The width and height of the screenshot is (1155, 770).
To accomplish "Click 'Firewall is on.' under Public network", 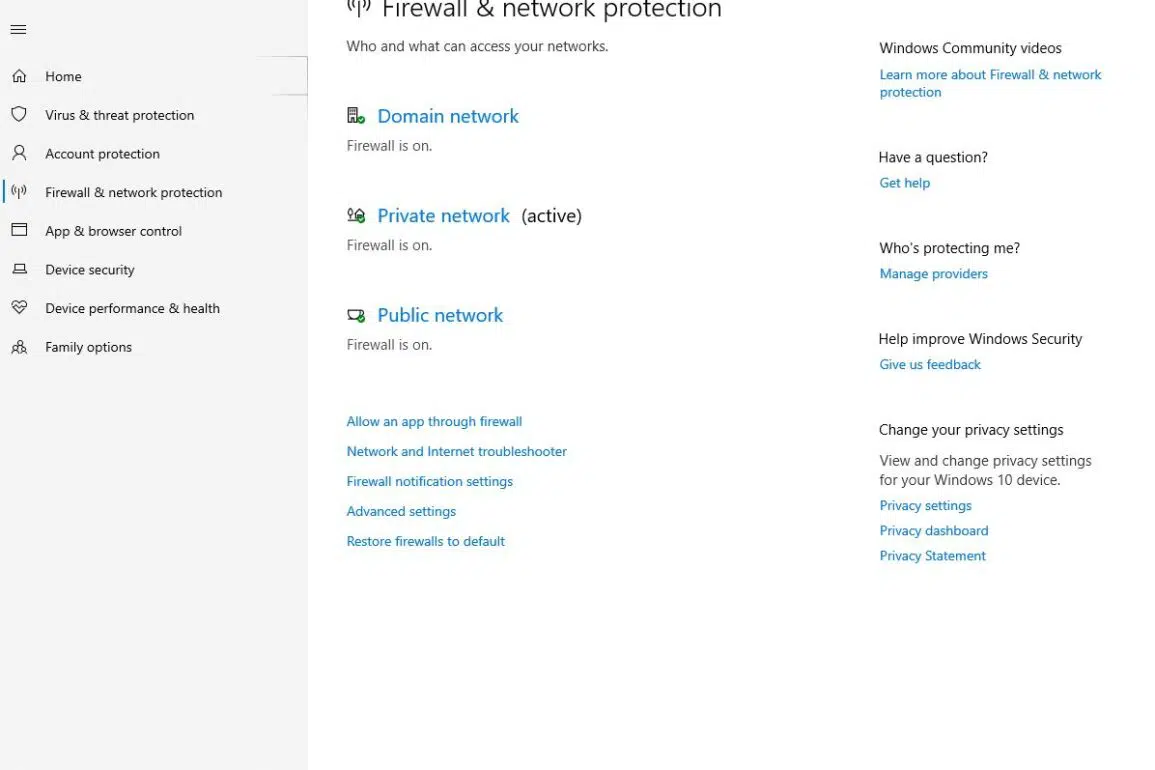I will 390,345.
